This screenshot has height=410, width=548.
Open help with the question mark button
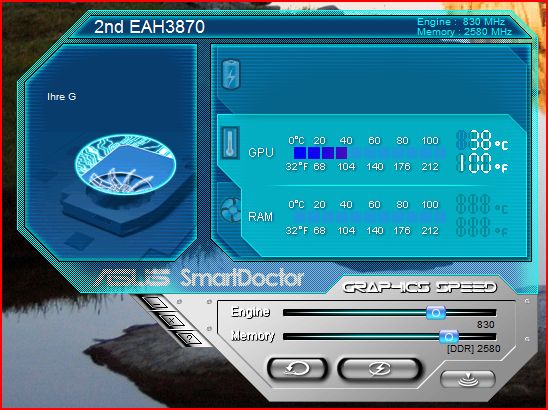pyautogui.click(x=189, y=338)
